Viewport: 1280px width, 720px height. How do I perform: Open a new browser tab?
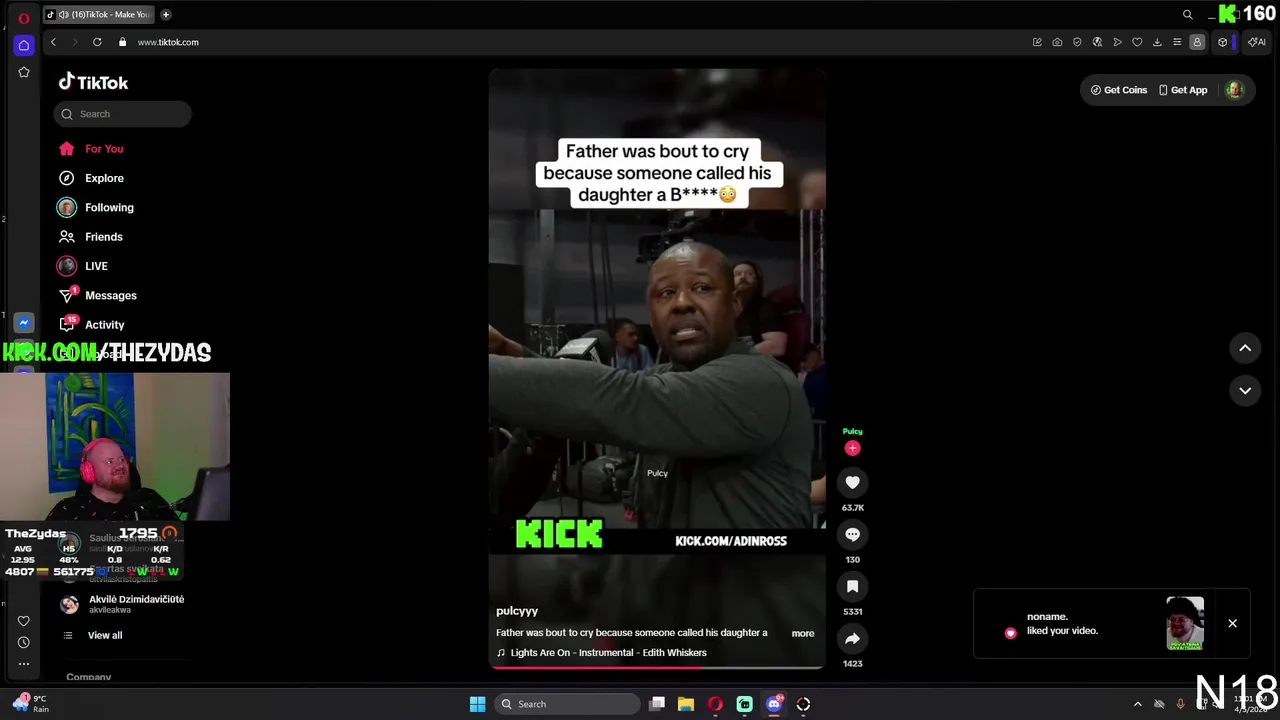[x=166, y=15]
